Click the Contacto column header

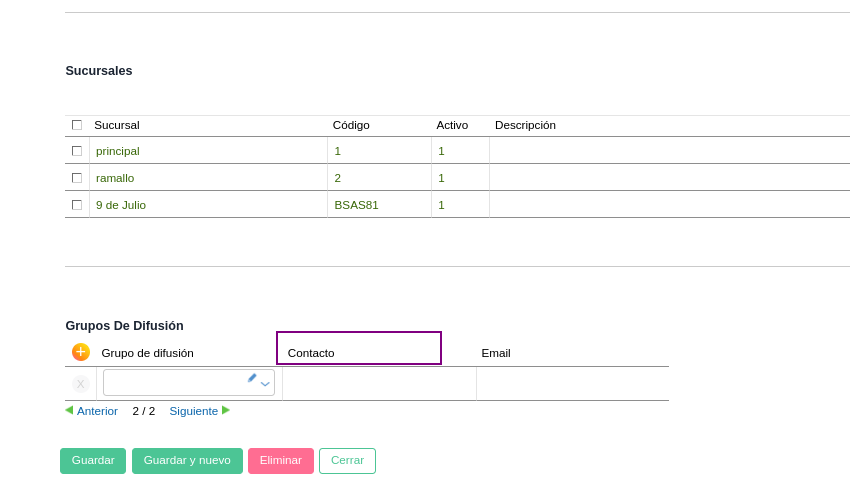tap(311, 353)
